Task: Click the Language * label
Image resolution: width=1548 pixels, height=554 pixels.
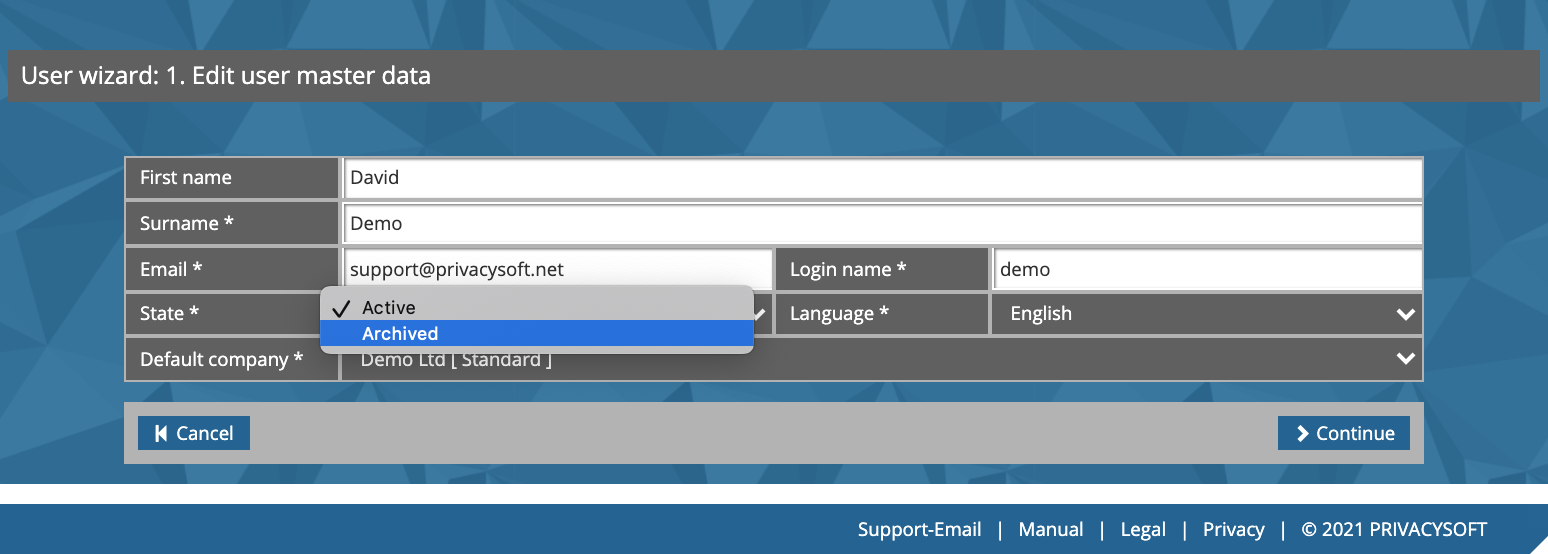Action: tap(839, 314)
